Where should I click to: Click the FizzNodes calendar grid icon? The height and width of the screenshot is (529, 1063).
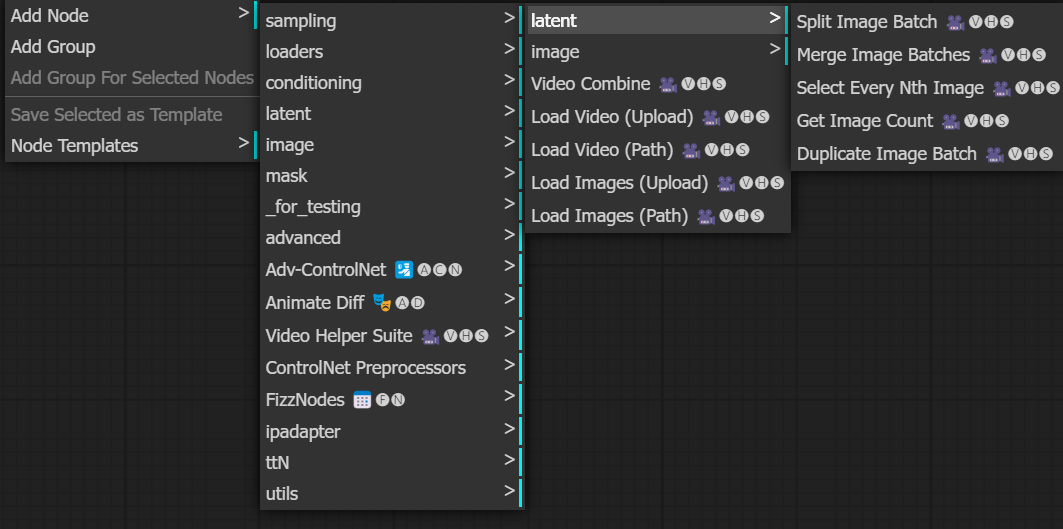(x=362, y=400)
